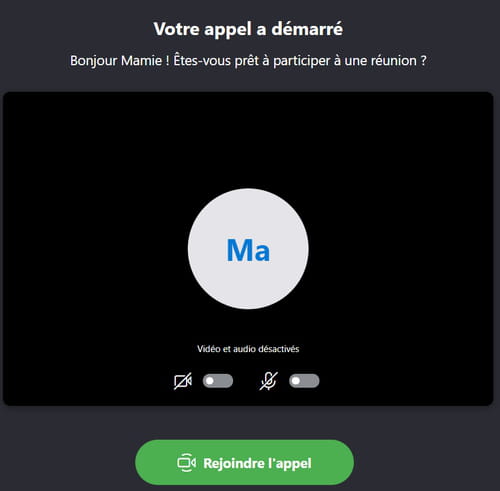
Task: Click the greeting "Bonjour Mamie !"
Action: coord(120,61)
